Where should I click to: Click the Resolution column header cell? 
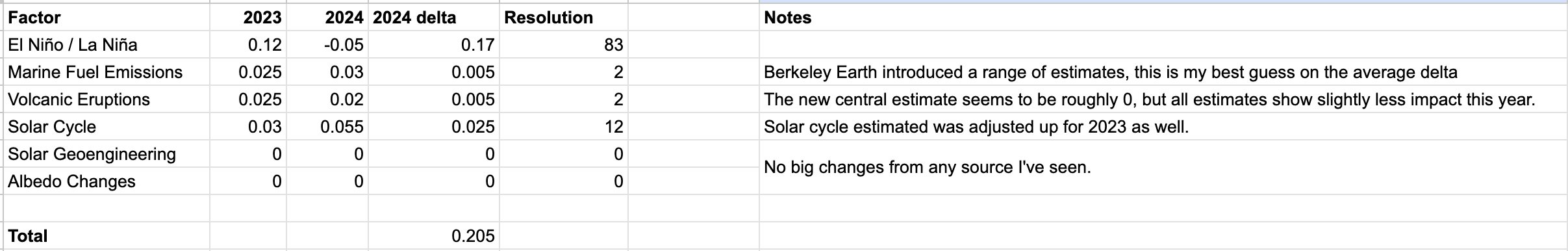point(563,18)
